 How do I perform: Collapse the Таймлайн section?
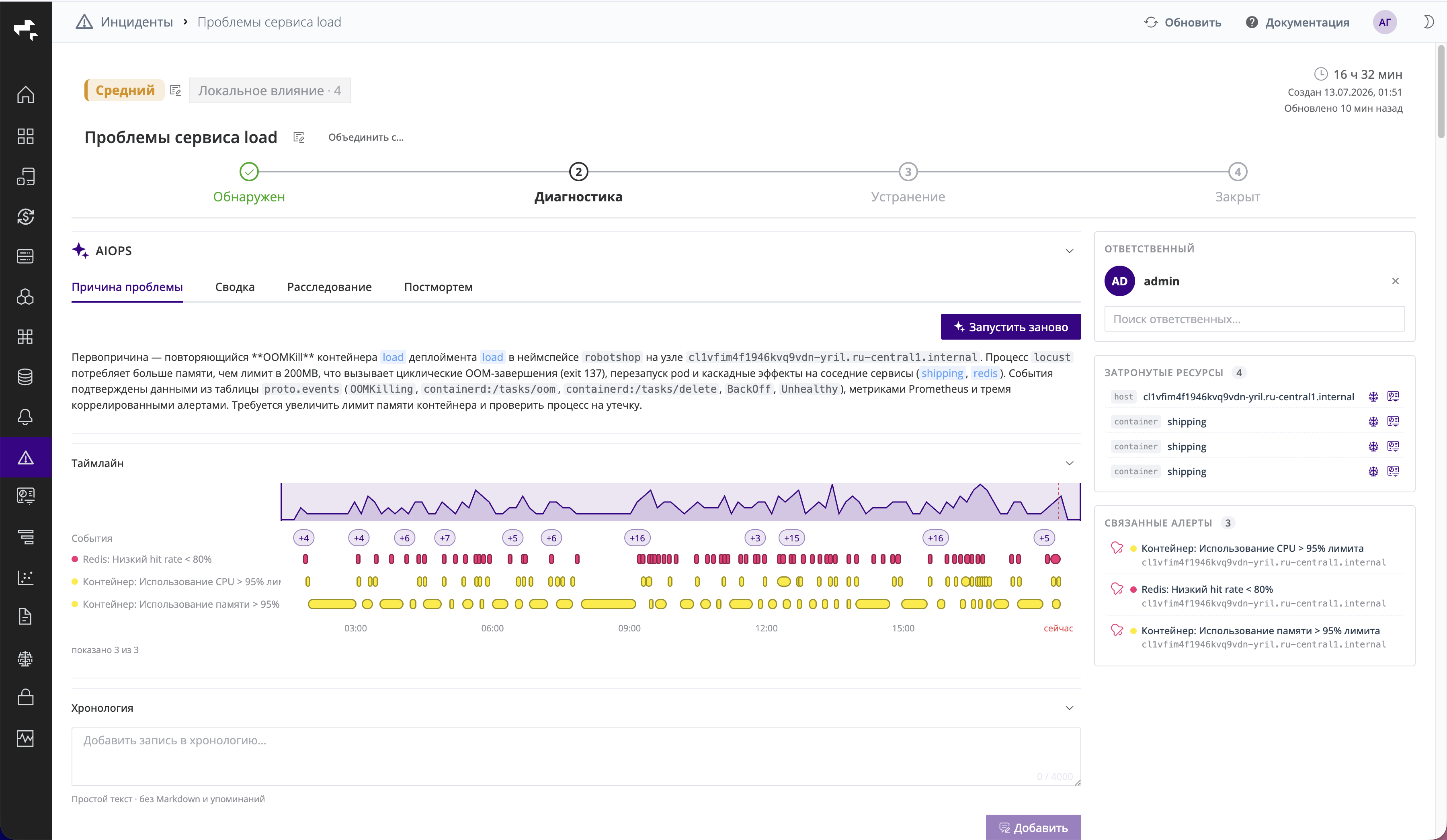(1069, 463)
